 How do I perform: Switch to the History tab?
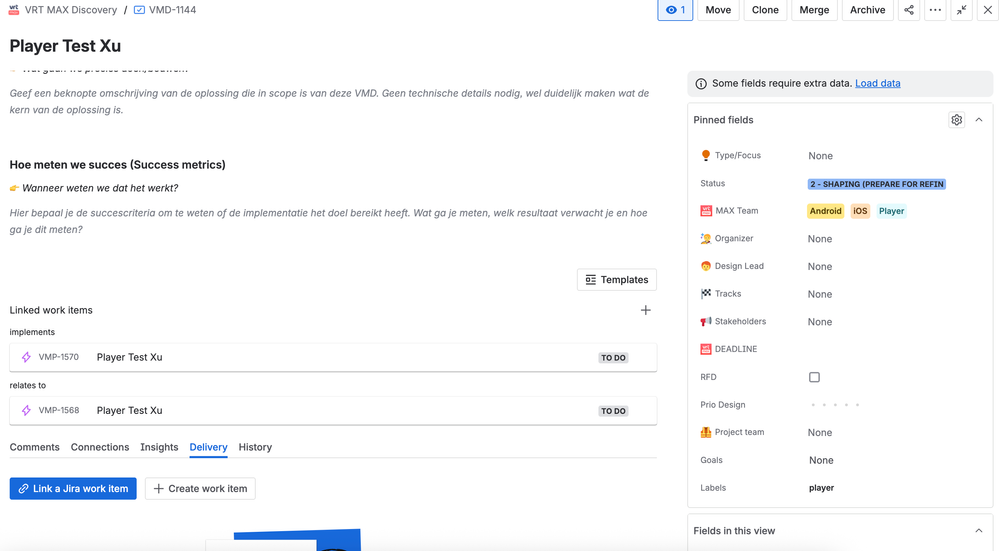point(255,447)
